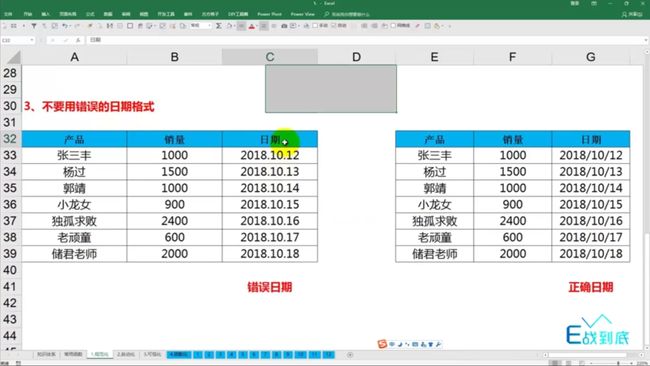This screenshot has height=366, width=650.
Task: Click the Redo arrow icon
Action: tap(77, 26)
